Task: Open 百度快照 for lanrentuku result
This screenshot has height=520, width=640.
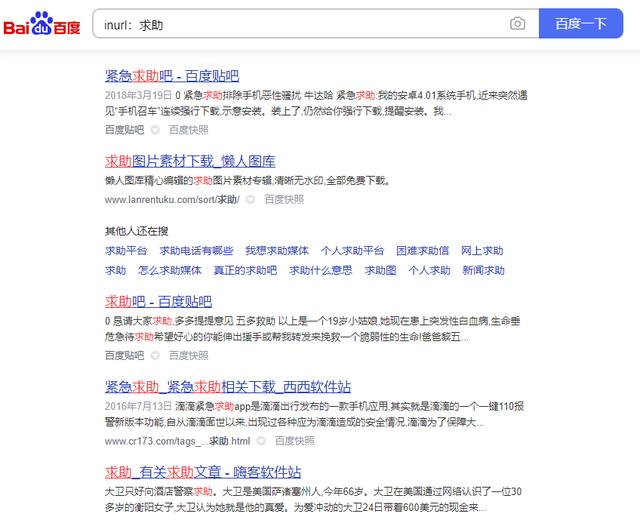Action: pos(284,200)
